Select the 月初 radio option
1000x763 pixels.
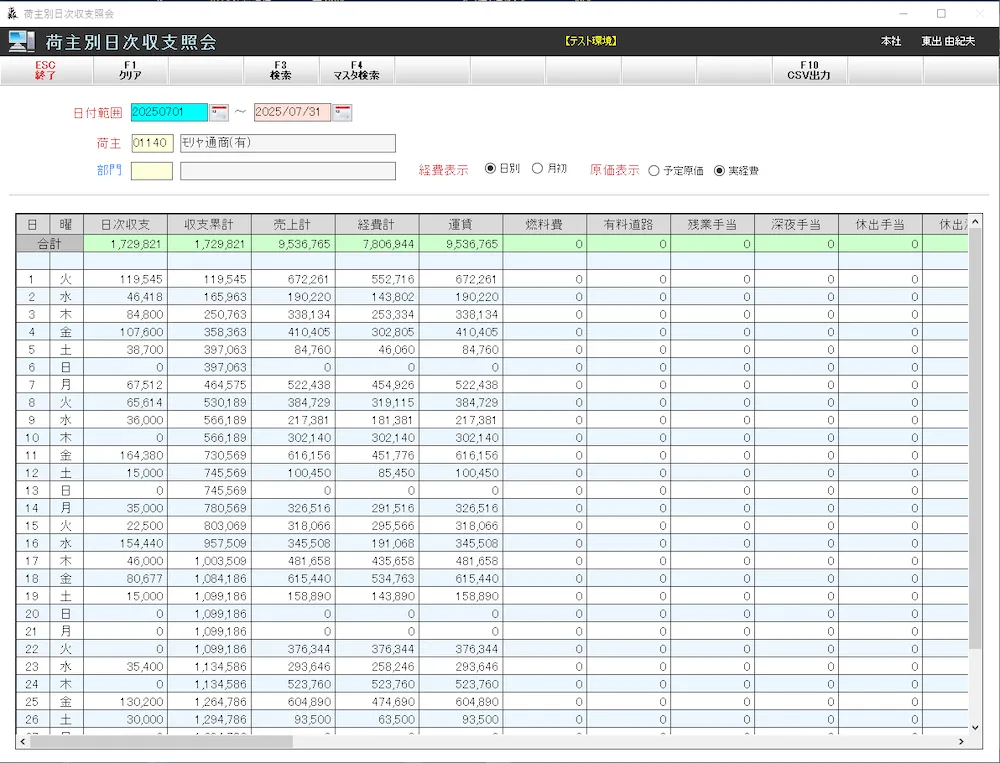click(538, 169)
